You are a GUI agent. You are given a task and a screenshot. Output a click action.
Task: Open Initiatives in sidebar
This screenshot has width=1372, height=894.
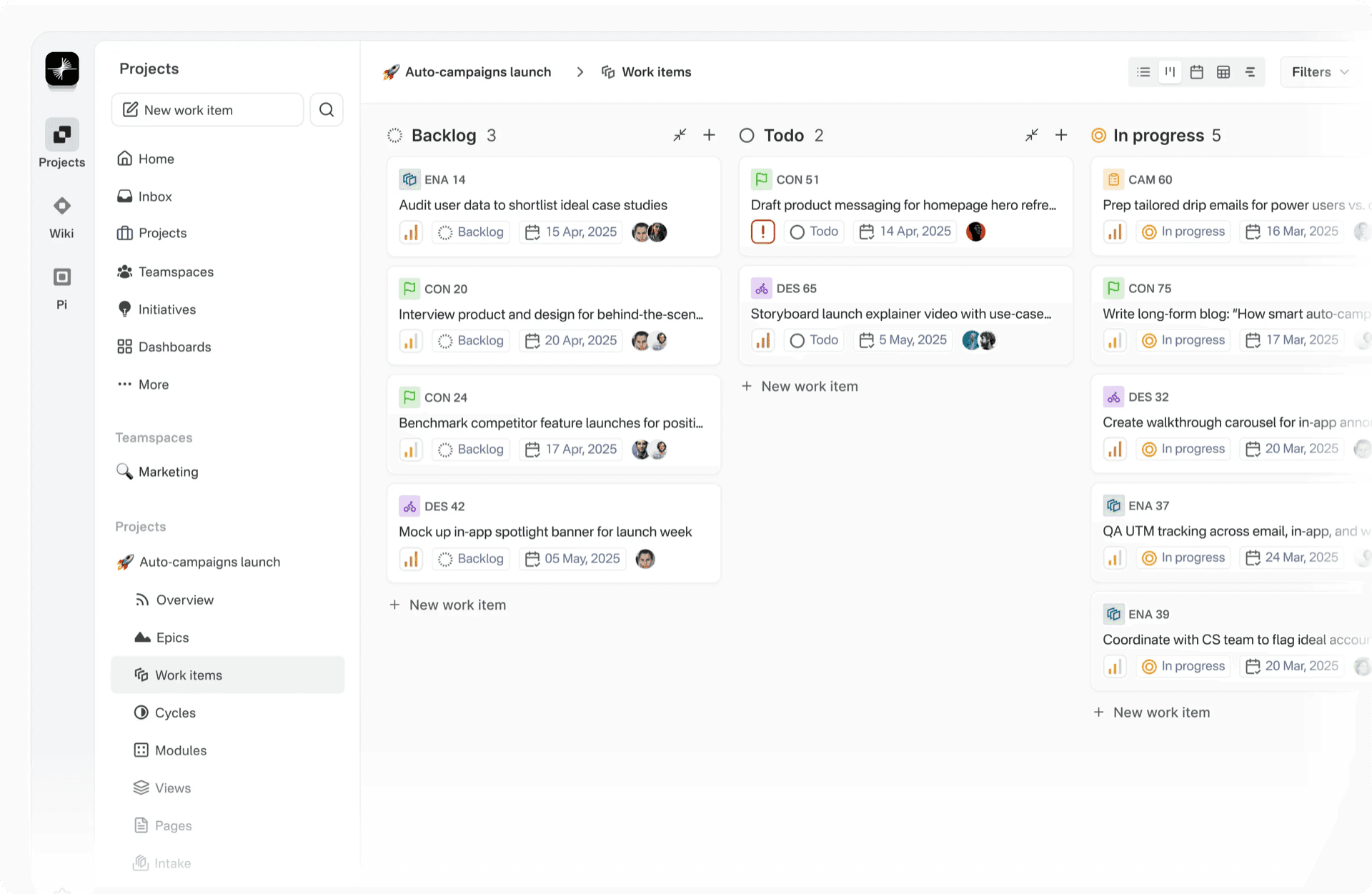[x=156, y=309]
